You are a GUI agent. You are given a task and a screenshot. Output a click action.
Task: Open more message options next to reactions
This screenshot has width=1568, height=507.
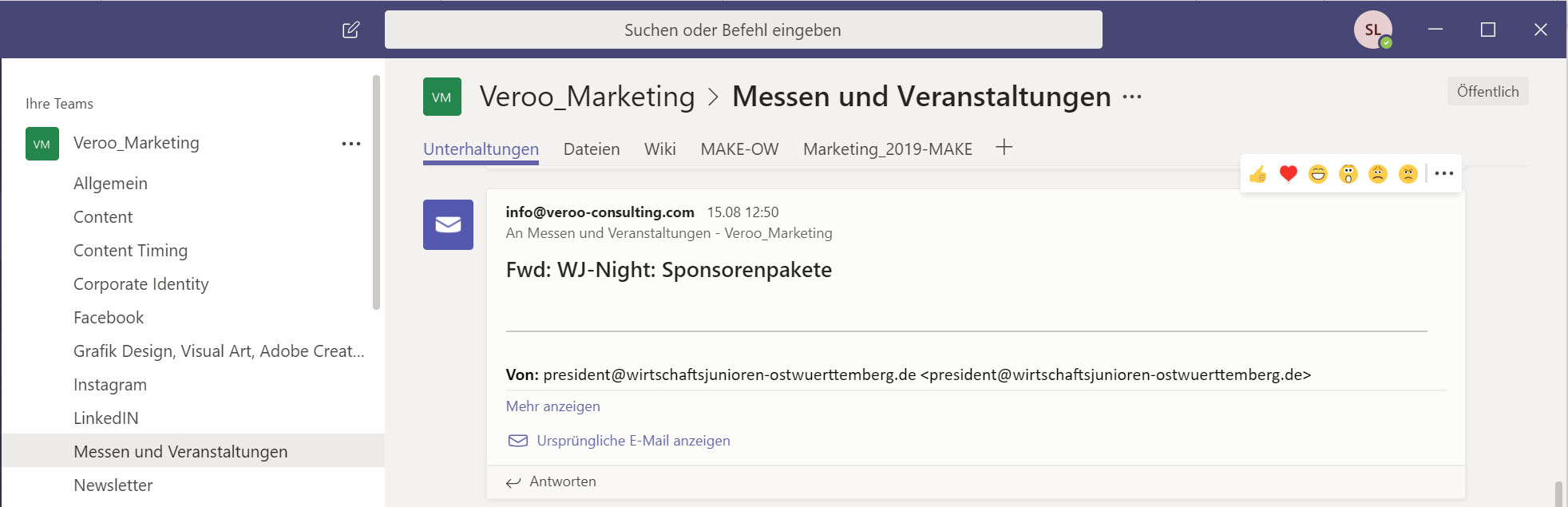coord(1444,173)
